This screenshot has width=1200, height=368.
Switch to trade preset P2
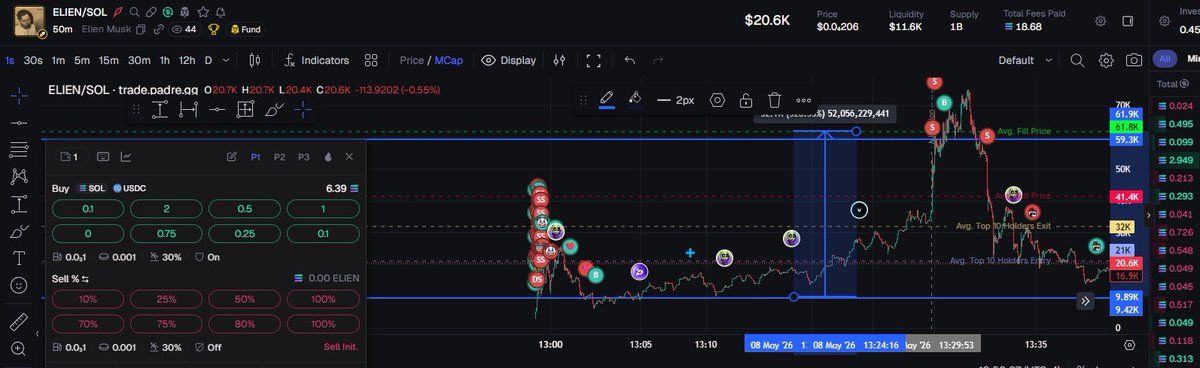pos(279,157)
